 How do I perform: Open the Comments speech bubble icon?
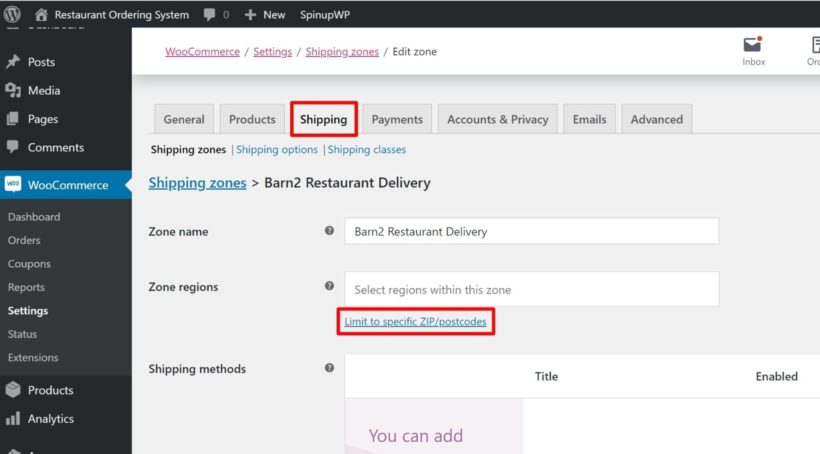pos(13,147)
